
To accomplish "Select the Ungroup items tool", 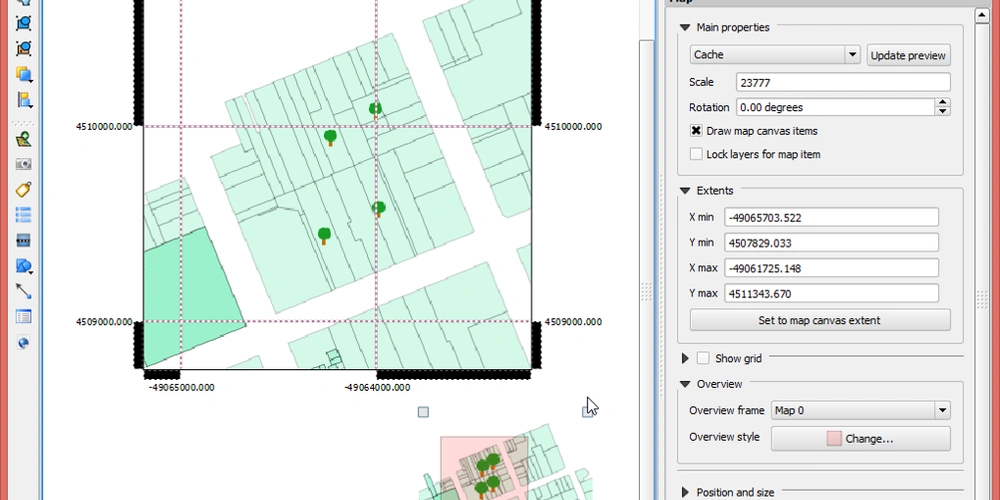I will coord(24,48).
